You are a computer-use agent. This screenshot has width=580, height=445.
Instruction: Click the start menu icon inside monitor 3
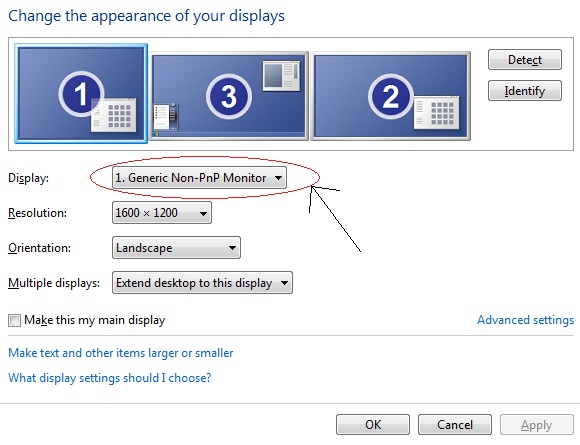tap(166, 117)
